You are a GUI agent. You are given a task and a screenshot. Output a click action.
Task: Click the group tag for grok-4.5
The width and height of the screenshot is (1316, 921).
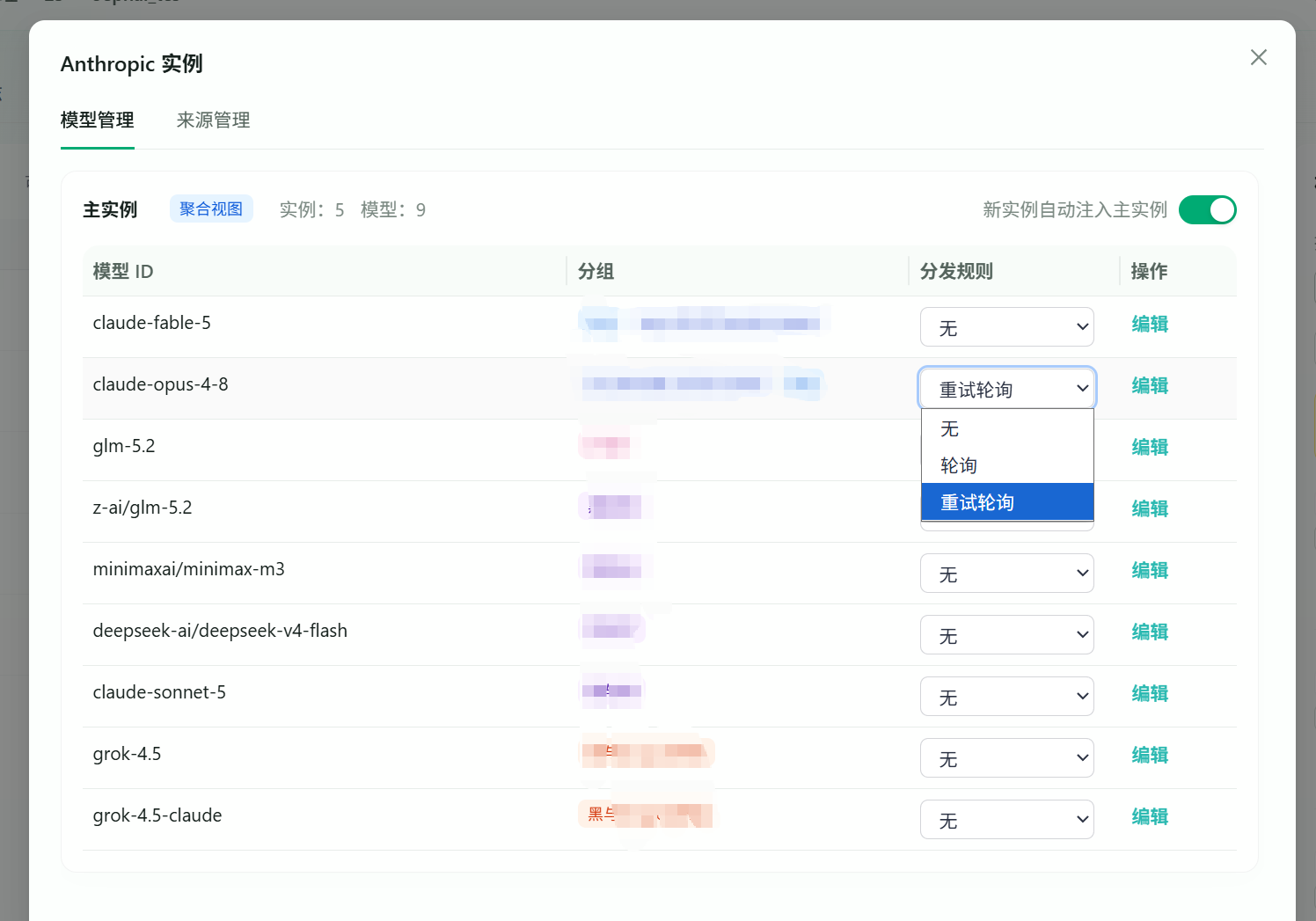[x=646, y=753]
